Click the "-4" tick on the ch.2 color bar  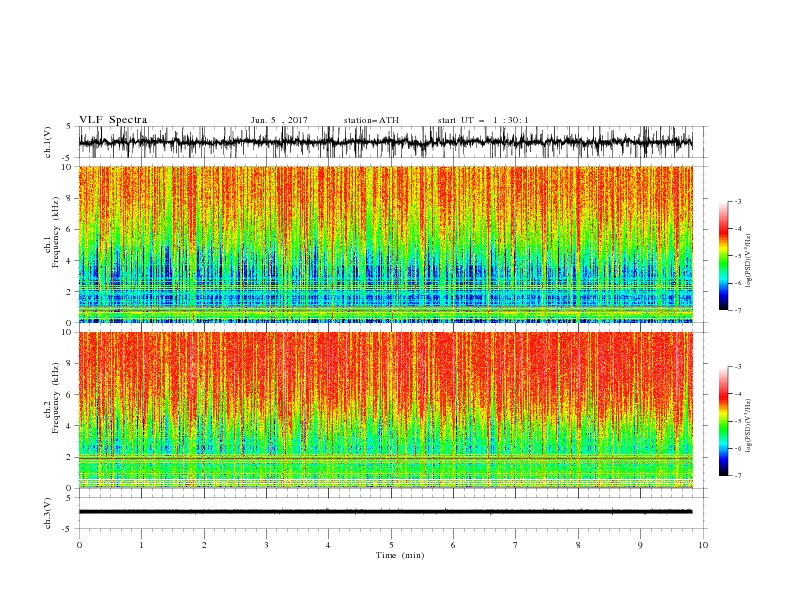737,394
